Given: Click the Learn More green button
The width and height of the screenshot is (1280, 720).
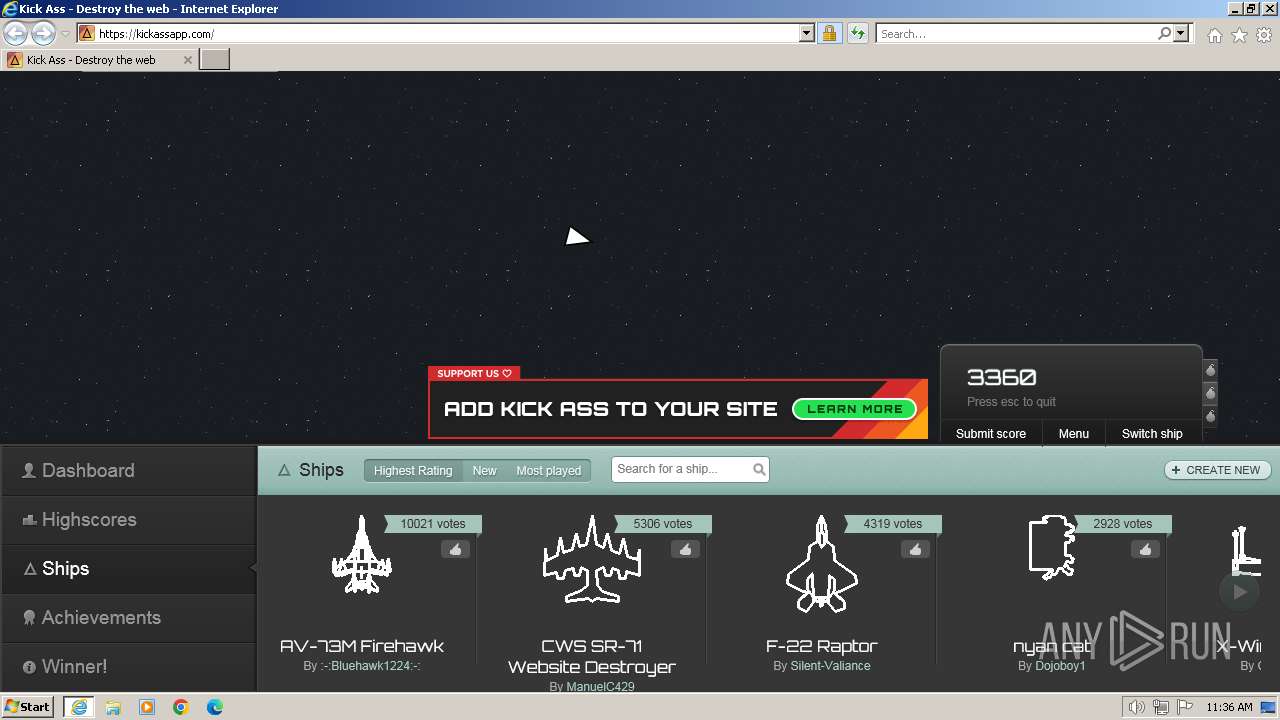Looking at the screenshot, I should coord(854,409).
